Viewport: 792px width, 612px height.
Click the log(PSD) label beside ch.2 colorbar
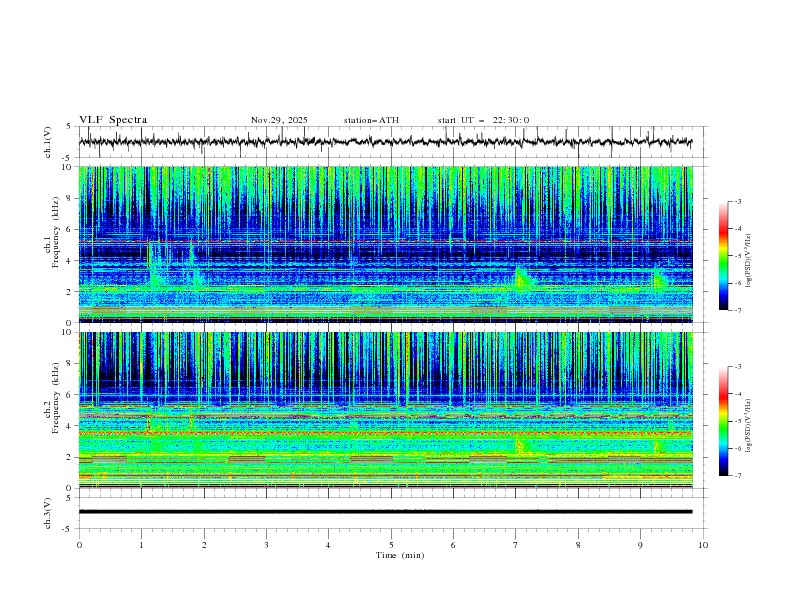pyautogui.click(x=749, y=425)
